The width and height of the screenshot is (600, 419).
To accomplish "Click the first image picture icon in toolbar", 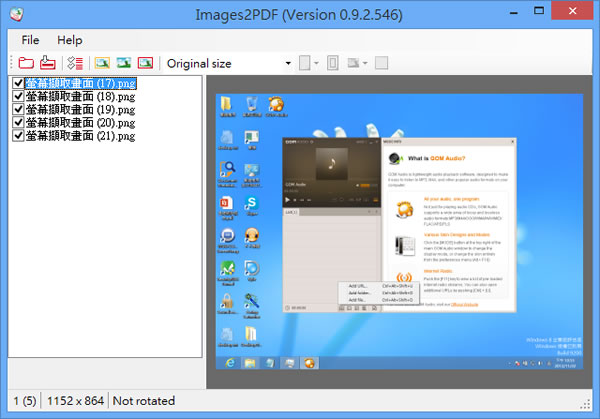I will coord(102,63).
